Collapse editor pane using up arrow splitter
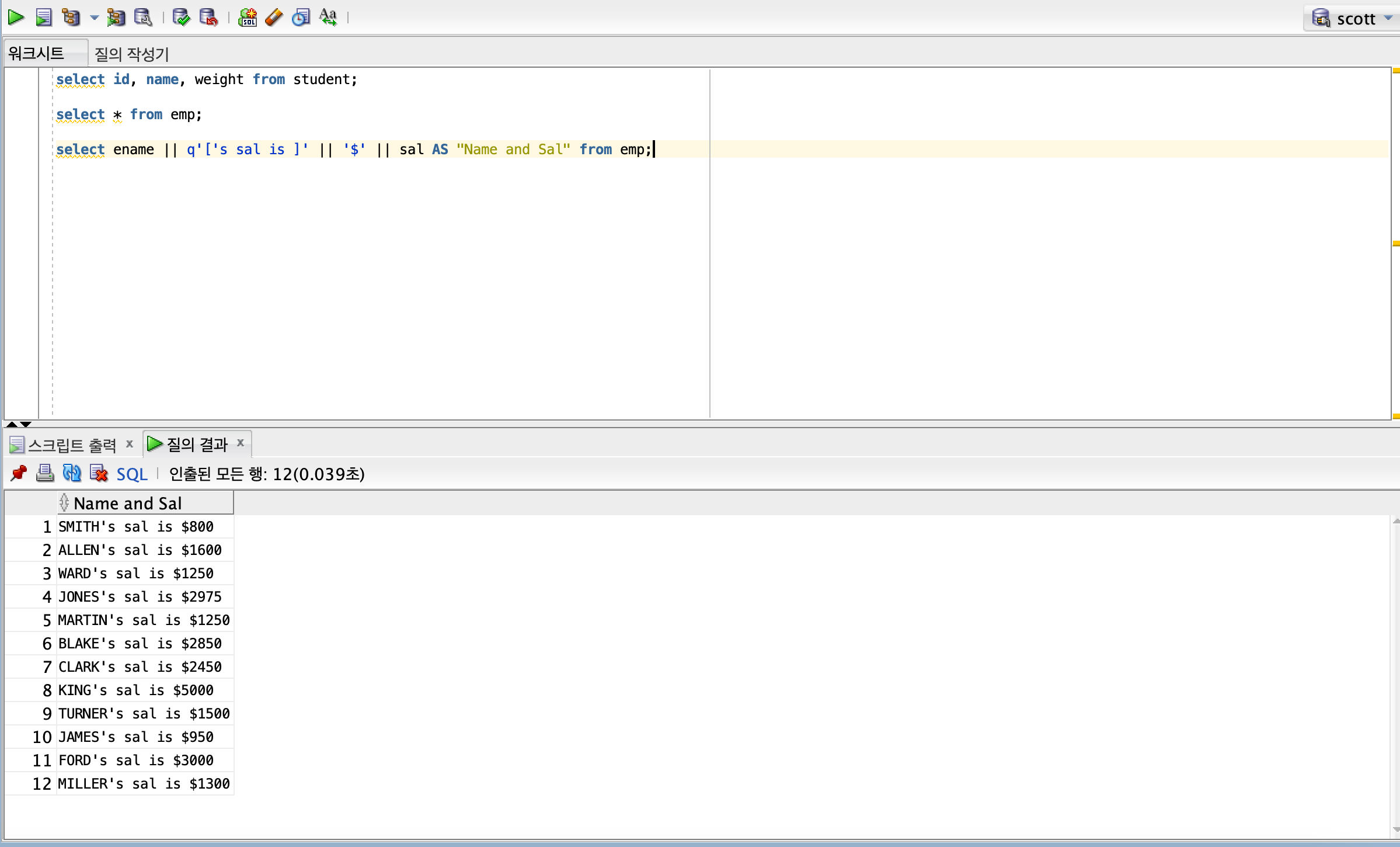Screen dimensions: 1400x847 (x=11, y=424)
